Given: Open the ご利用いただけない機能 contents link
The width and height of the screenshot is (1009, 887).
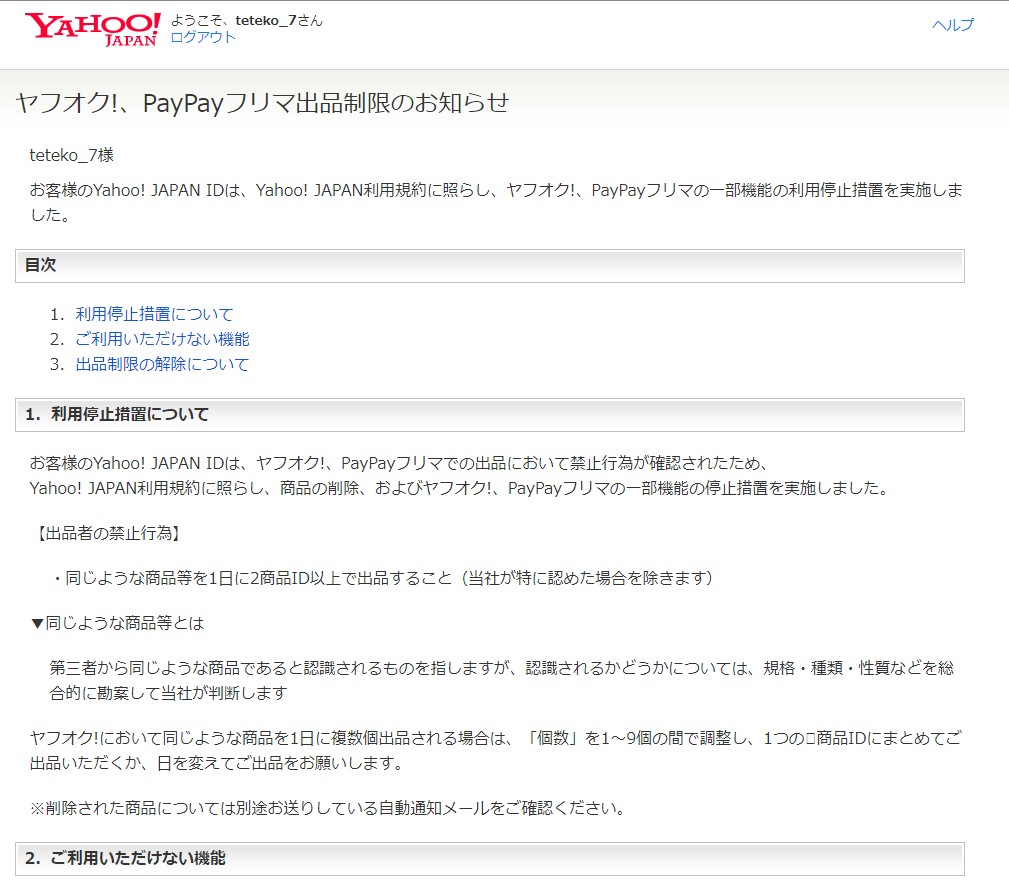Looking at the screenshot, I should (162, 339).
